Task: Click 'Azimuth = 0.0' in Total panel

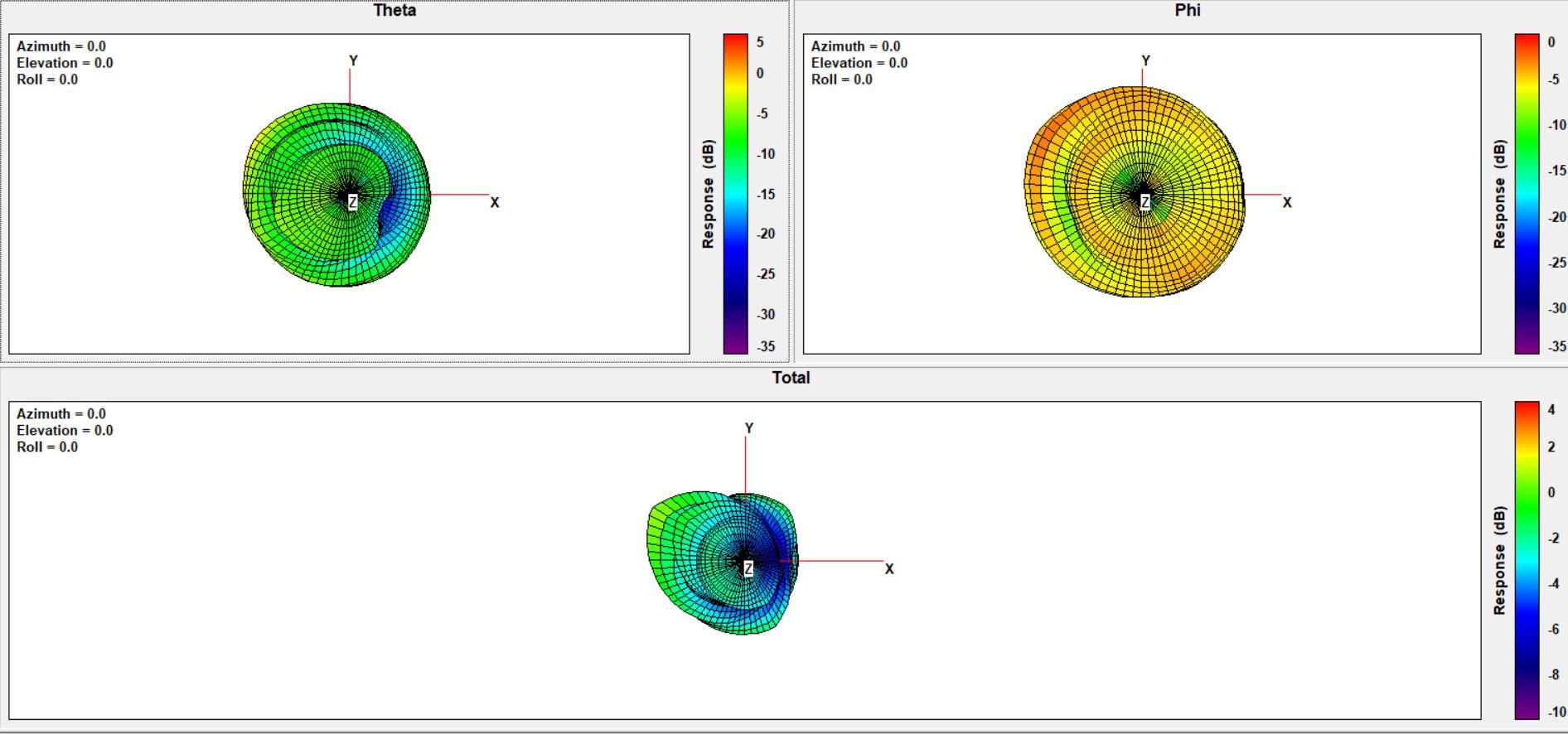Action: click(x=61, y=414)
